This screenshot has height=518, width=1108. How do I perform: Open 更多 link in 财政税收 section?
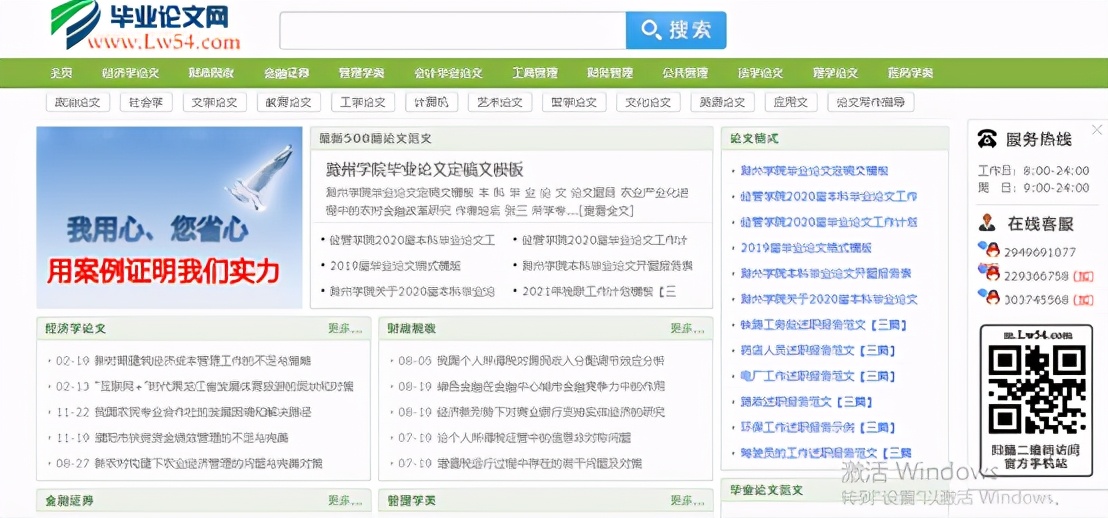pyautogui.click(x=688, y=329)
